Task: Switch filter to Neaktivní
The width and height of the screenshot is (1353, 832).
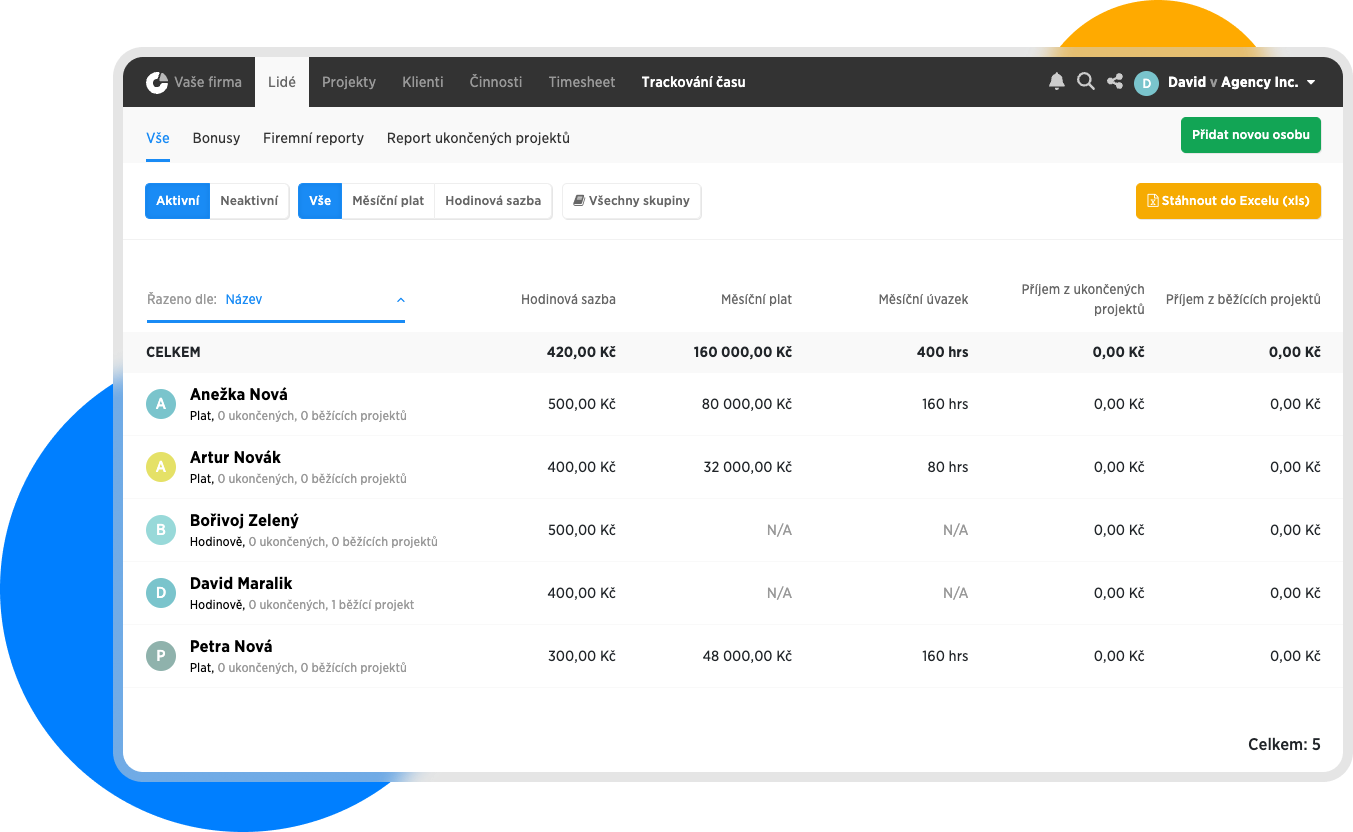Action: coord(249,201)
